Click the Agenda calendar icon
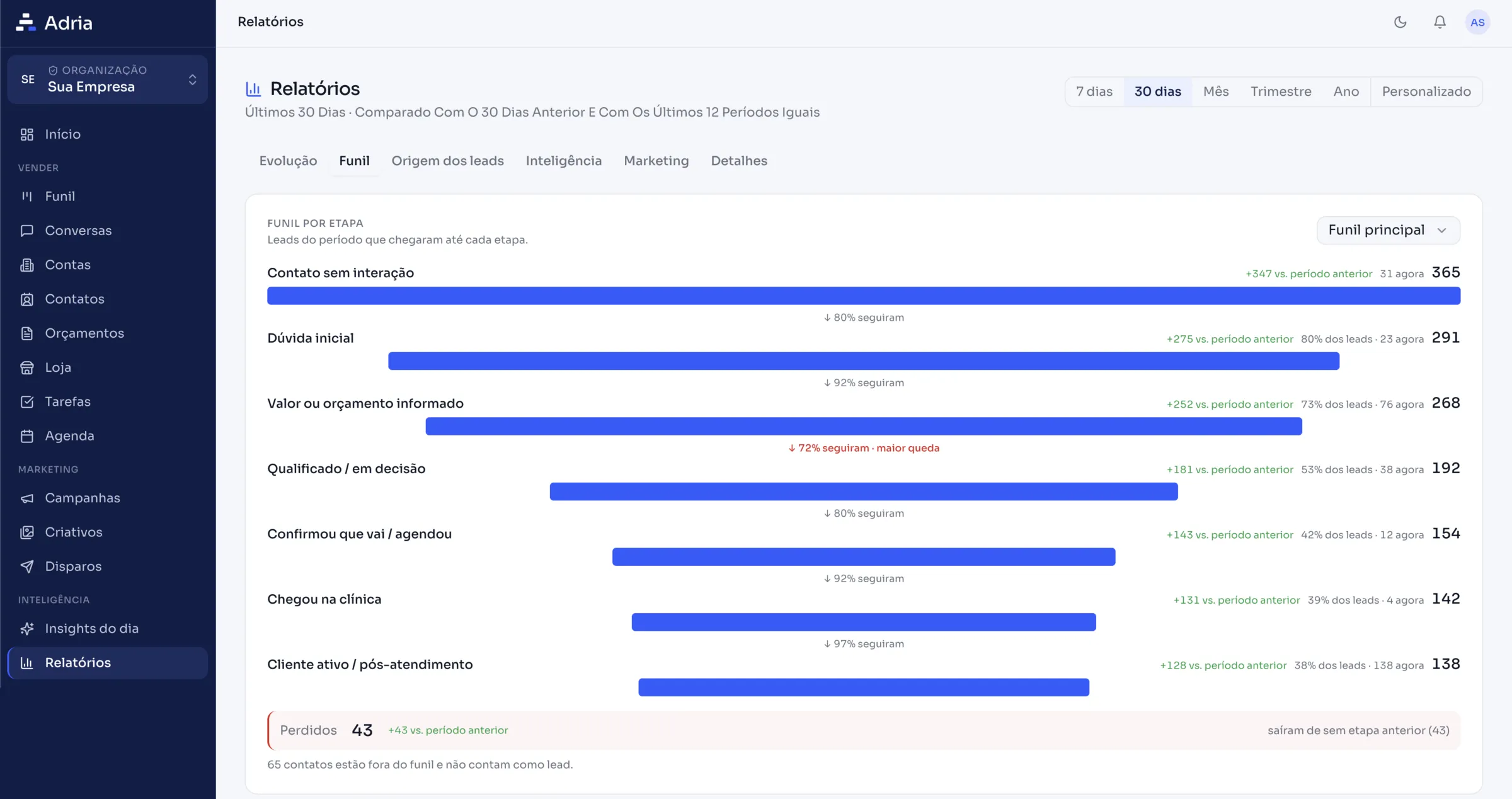 pos(26,436)
